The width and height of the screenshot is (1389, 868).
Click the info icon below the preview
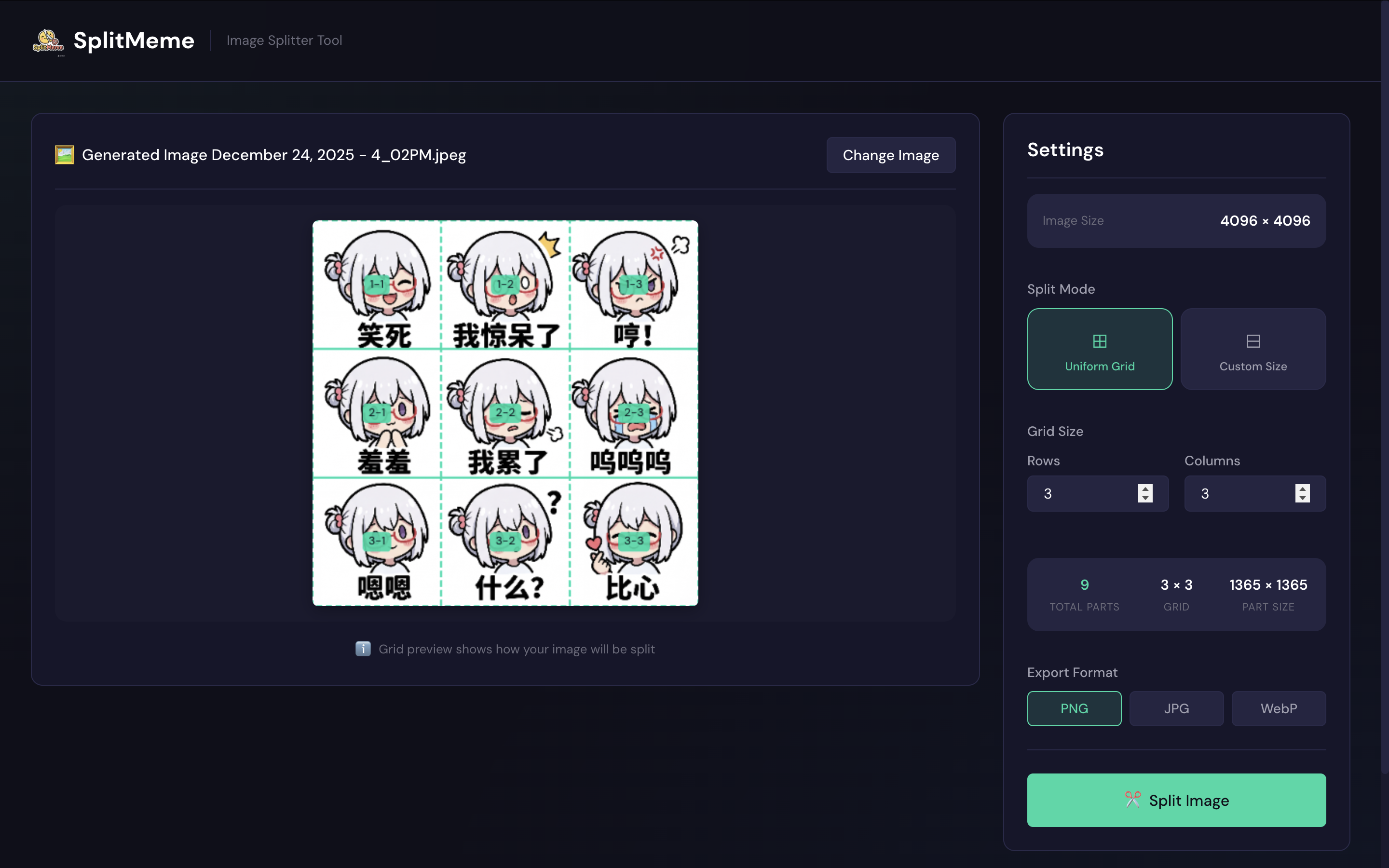tap(363, 649)
